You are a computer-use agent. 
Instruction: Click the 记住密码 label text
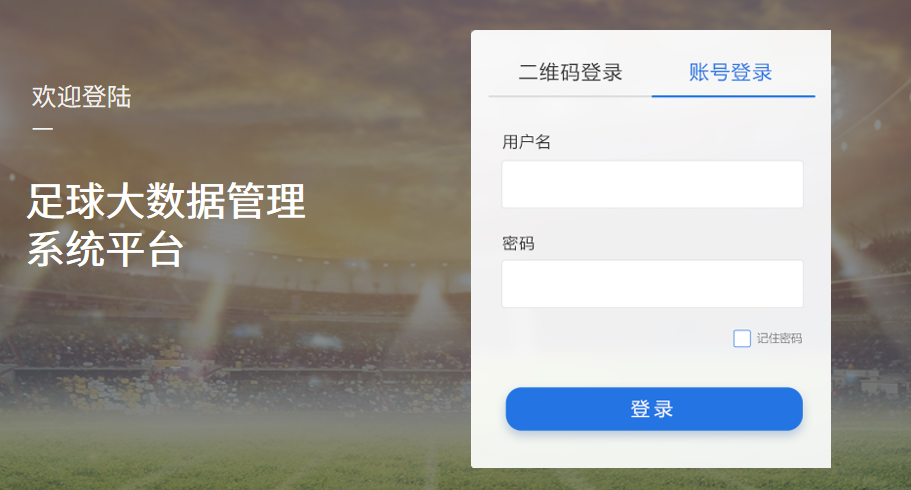click(779, 338)
